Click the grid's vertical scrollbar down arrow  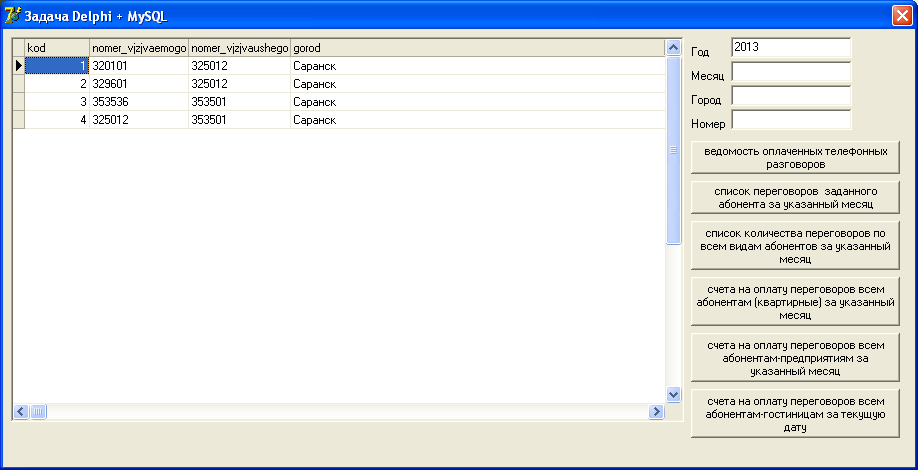pos(673,394)
